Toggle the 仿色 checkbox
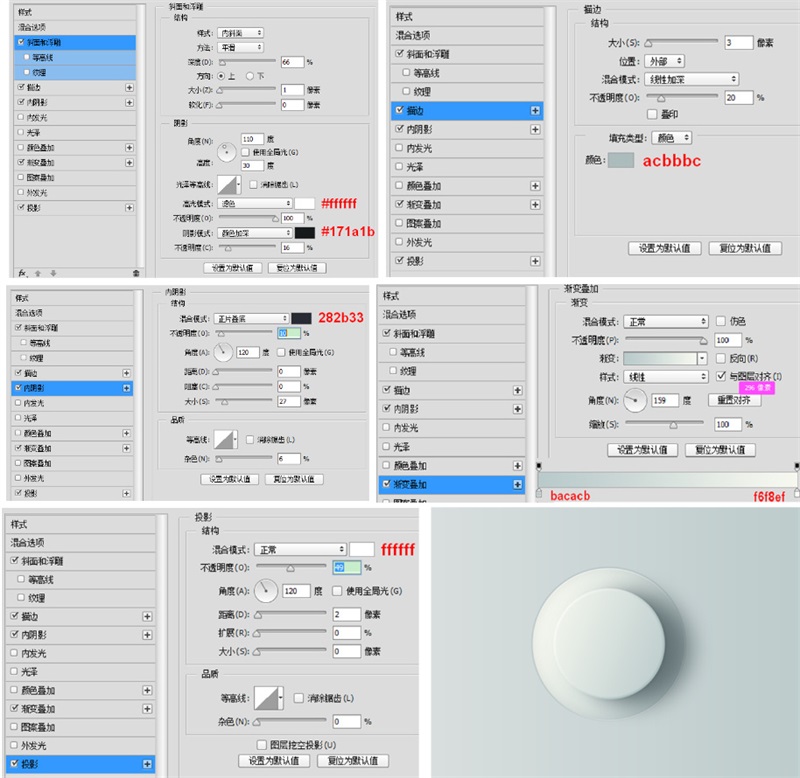The image size is (800, 778). (x=720, y=321)
